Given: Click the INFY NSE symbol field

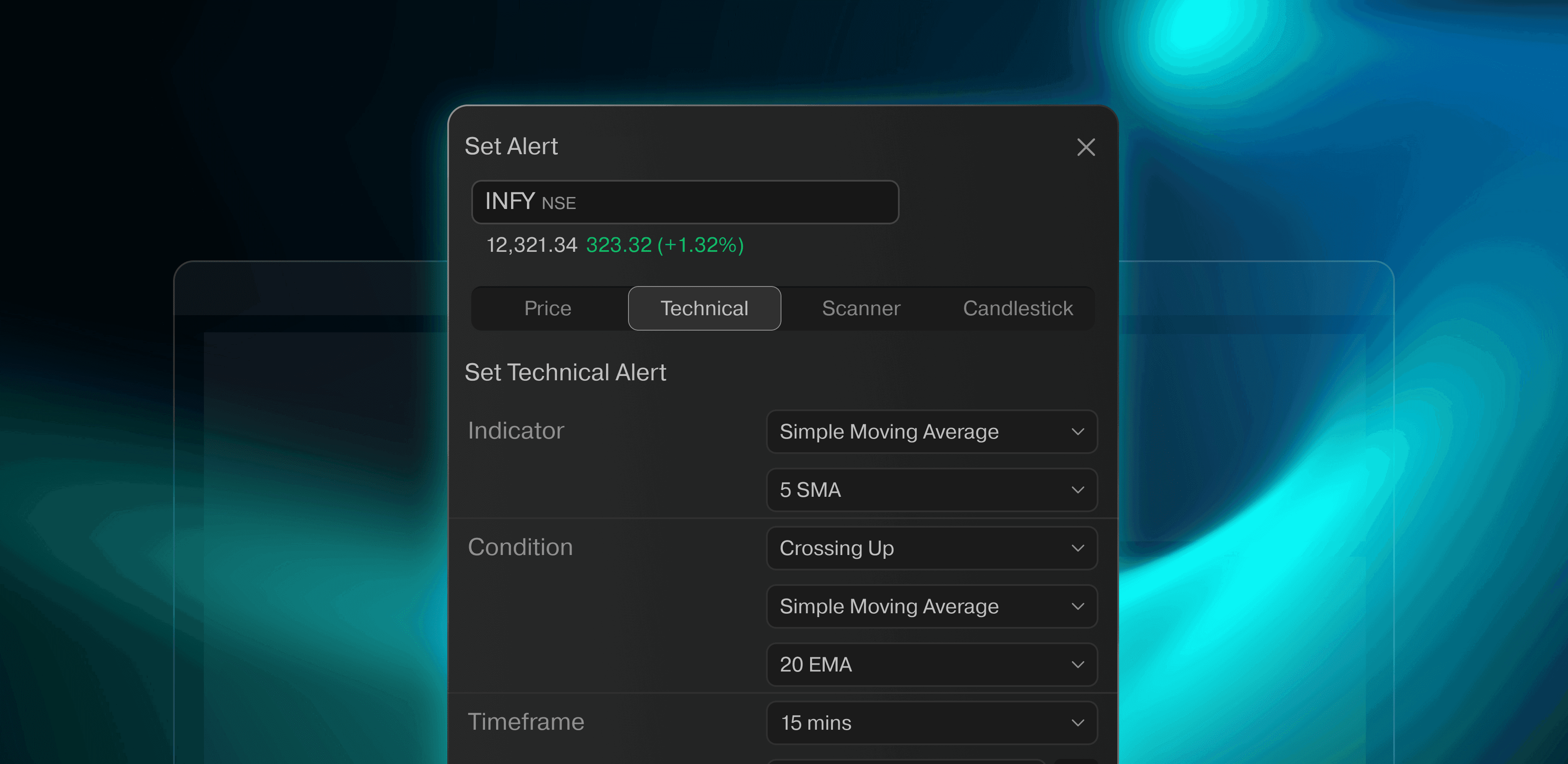Looking at the screenshot, I should pyautogui.click(x=685, y=202).
